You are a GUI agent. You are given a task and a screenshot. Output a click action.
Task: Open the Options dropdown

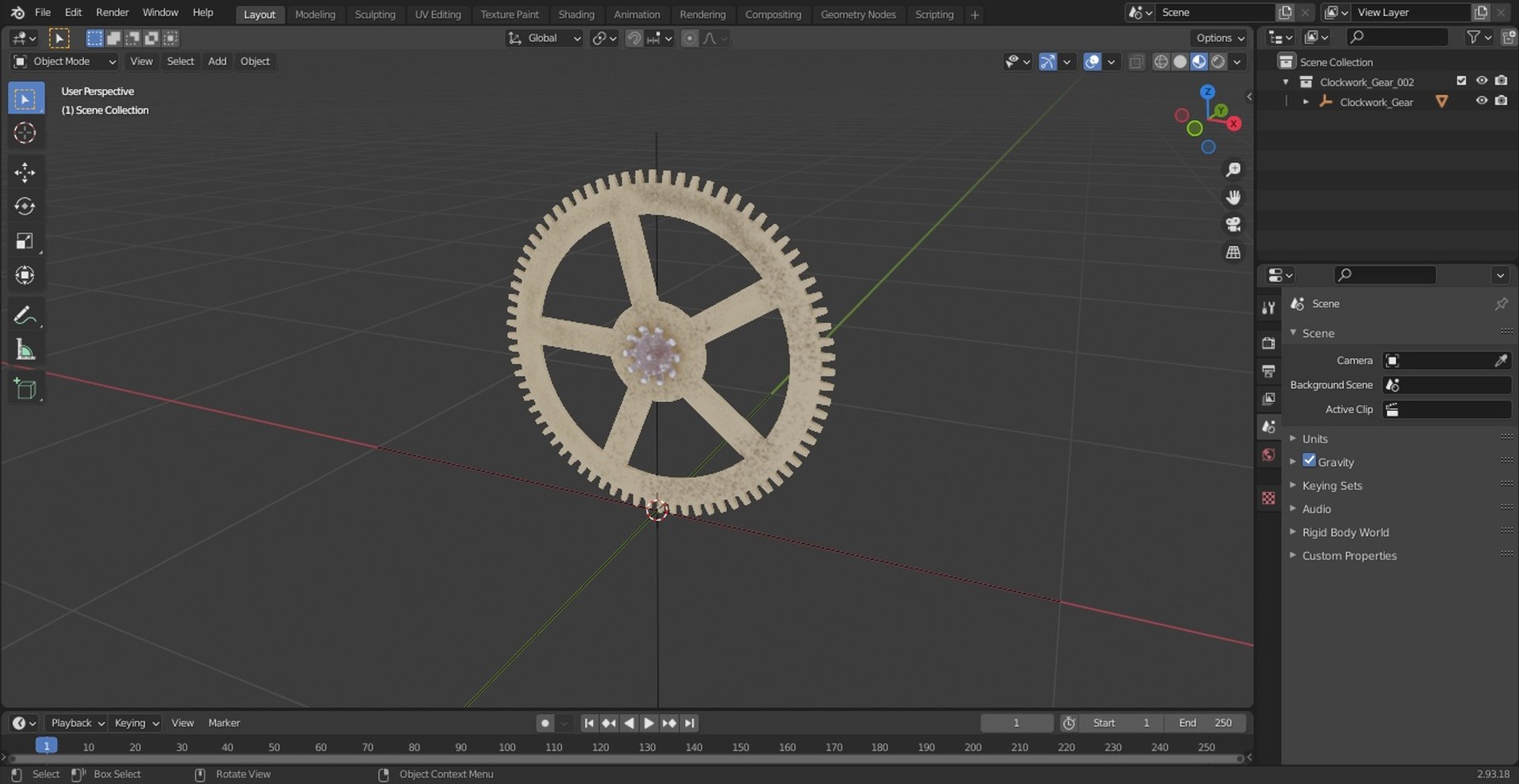(x=1221, y=38)
